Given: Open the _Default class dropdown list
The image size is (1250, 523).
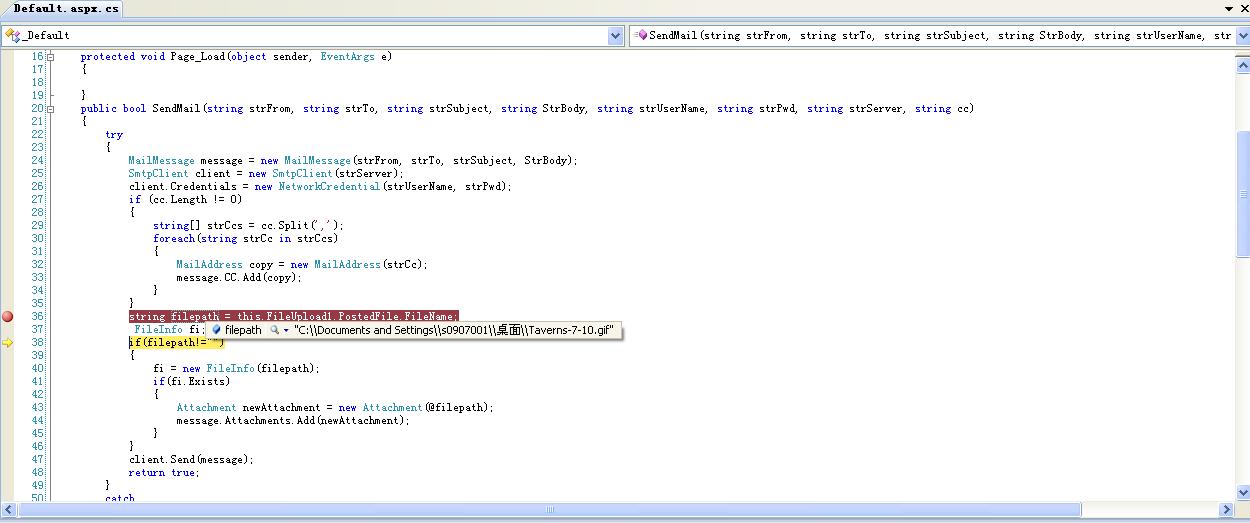Looking at the screenshot, I should coord(615,36).
